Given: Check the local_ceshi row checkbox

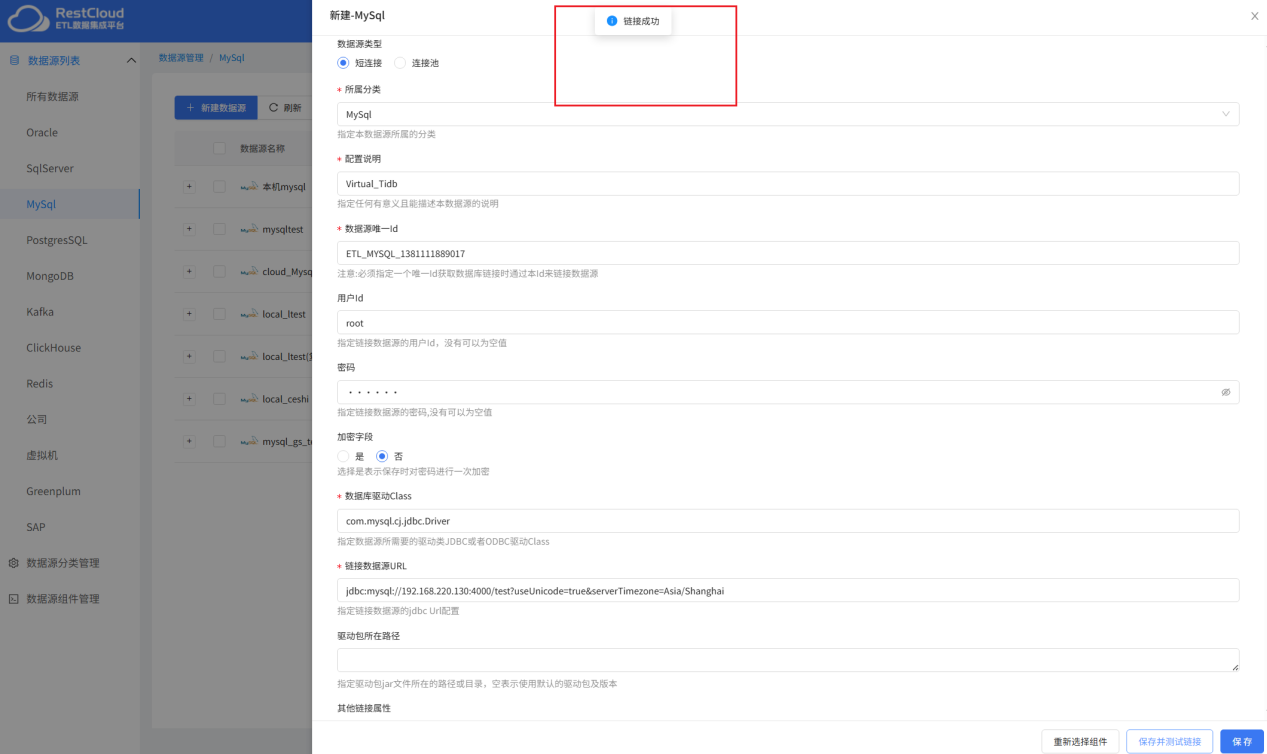Looking at the screenshot, I should (x=219, y=399).
